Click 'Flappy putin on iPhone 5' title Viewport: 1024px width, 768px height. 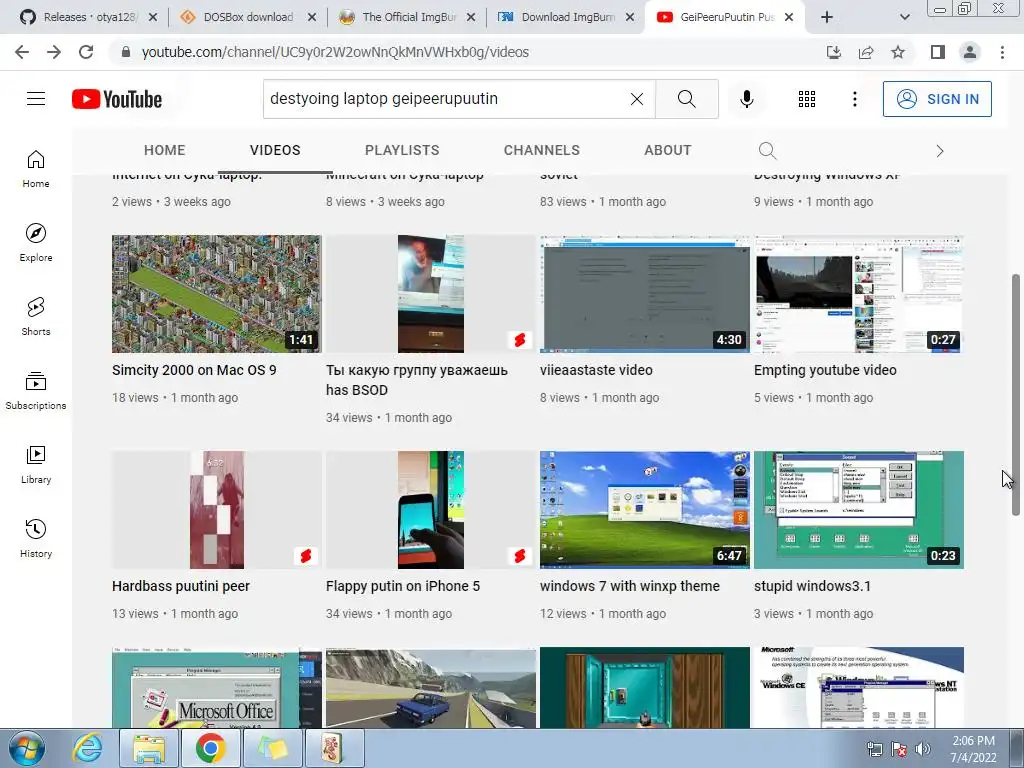(403, 586)
